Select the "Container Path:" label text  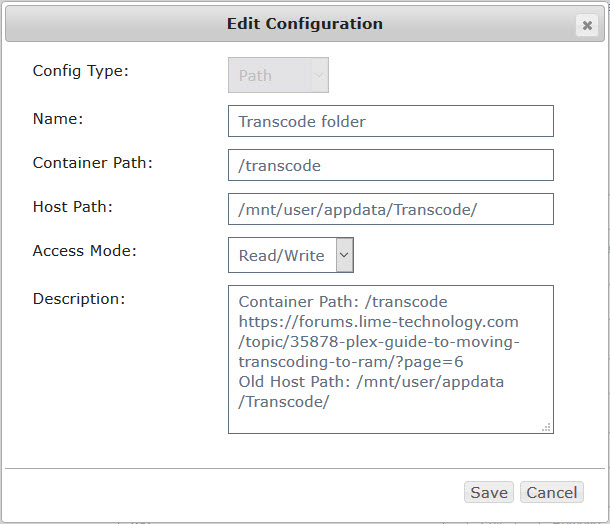coord(93,162)
